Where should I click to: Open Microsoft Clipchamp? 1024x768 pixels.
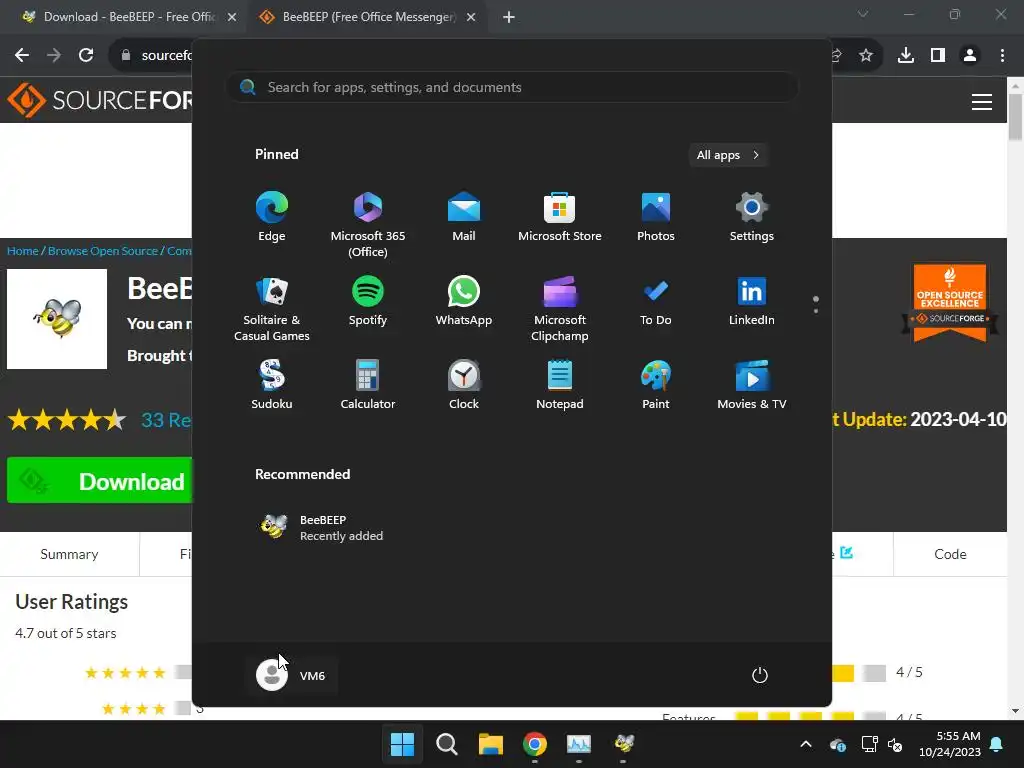(560, 308)
